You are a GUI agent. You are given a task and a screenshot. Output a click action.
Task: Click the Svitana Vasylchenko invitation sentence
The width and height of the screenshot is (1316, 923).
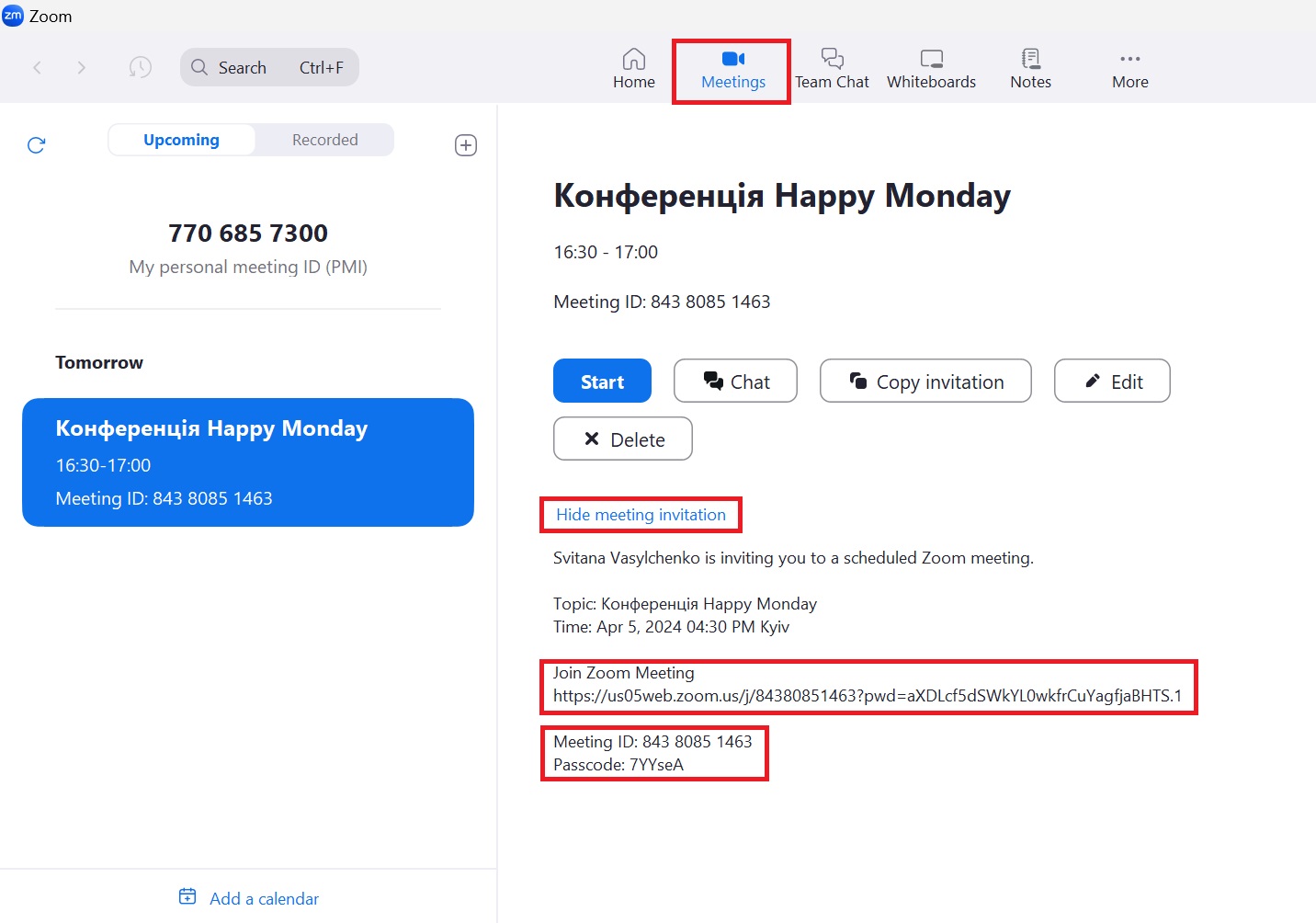793,558
